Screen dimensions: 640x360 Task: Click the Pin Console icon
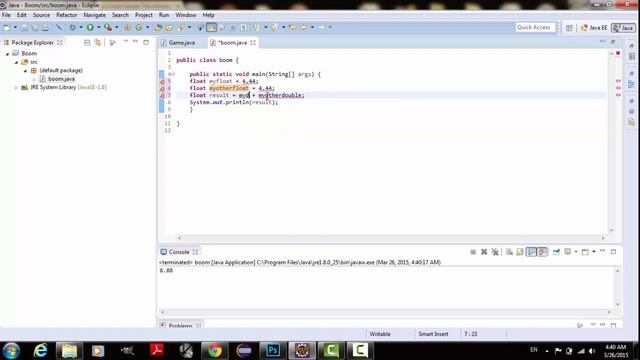coord(556,252)
